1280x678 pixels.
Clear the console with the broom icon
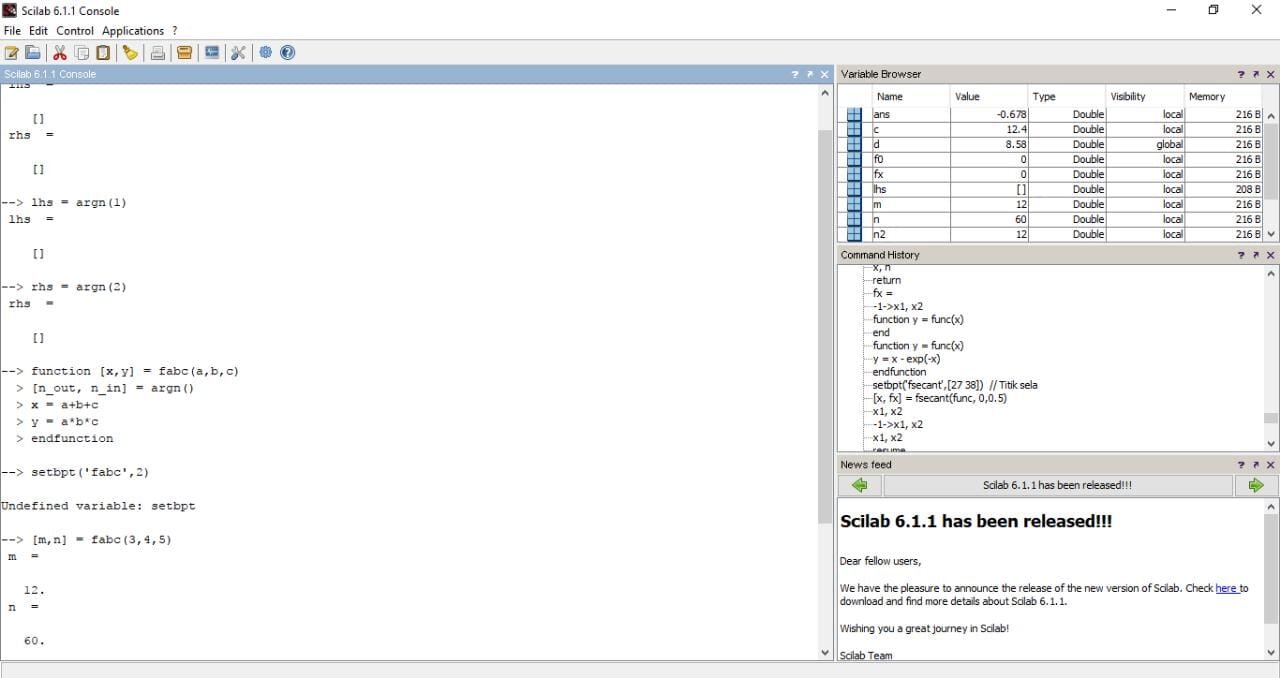pyautogui.click(x=130, y=53)
